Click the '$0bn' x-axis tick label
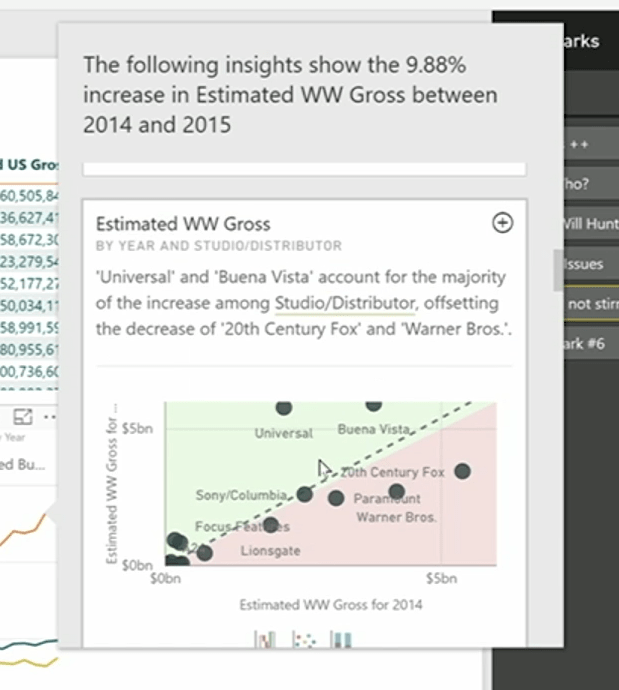Screen dimensions: 619x690 coord(165,578)
